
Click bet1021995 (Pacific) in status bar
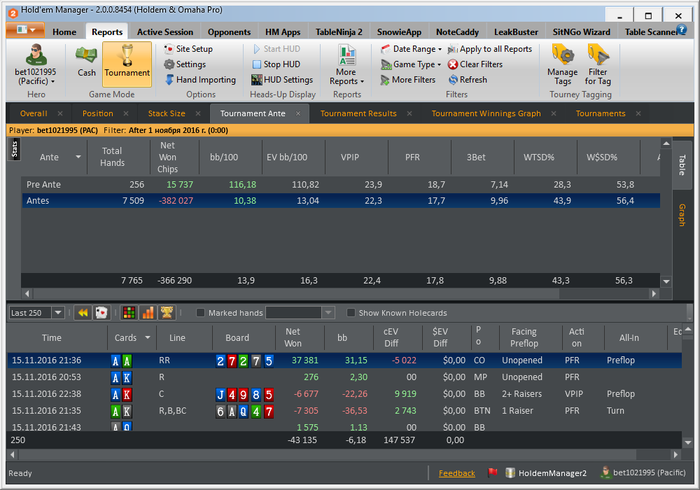coord(643,473)
